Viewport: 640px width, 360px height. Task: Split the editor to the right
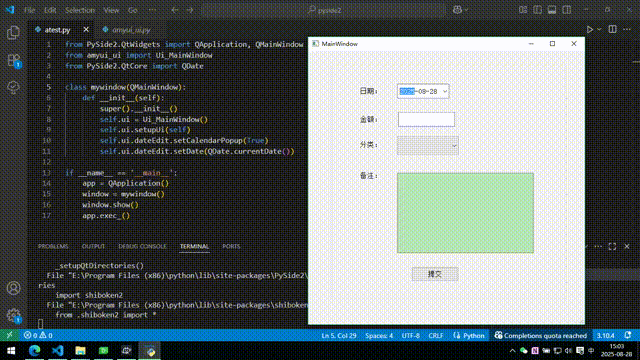coord(612,29)
